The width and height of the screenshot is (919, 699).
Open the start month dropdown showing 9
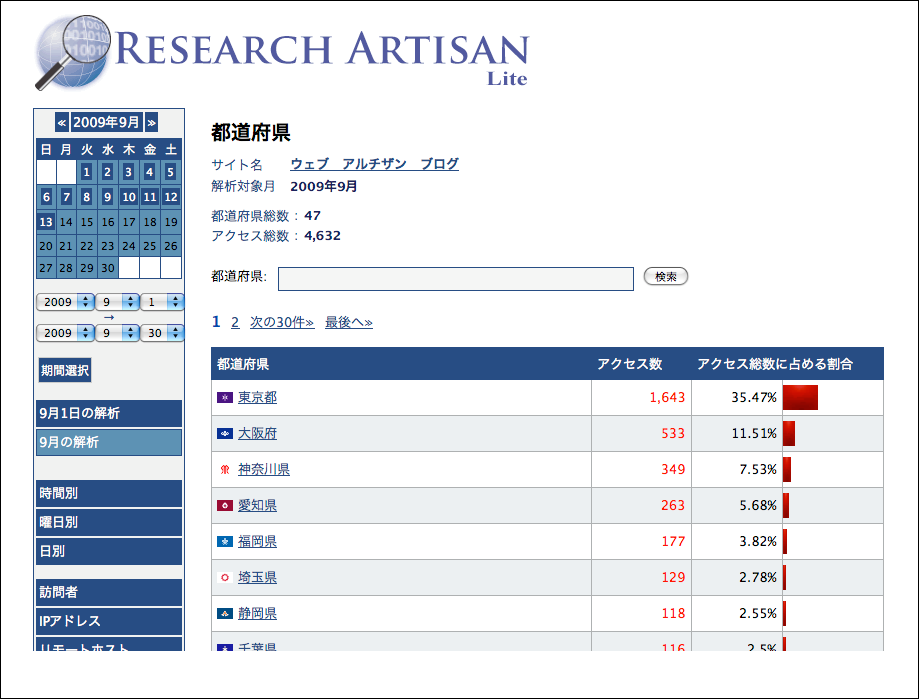[x=116, y=301]
